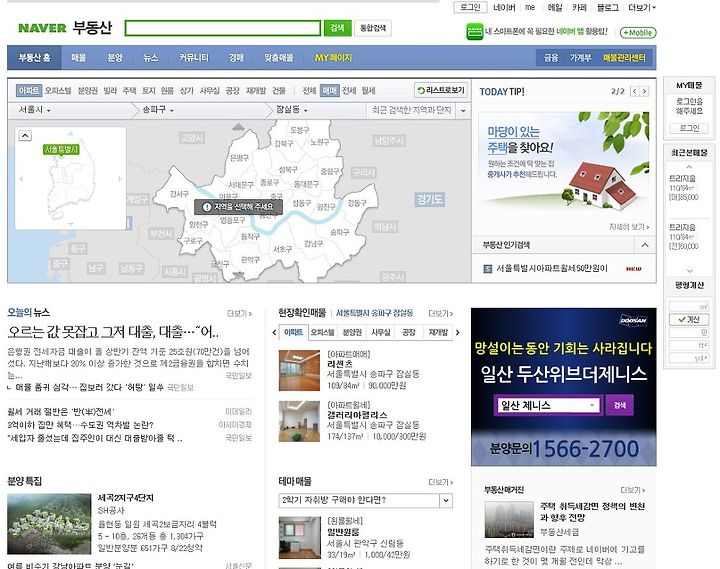Screen dimensions: 720x569
Task: Open the 송파구 district dropdown
Action: pyautogui.click(x=158, y=110)
